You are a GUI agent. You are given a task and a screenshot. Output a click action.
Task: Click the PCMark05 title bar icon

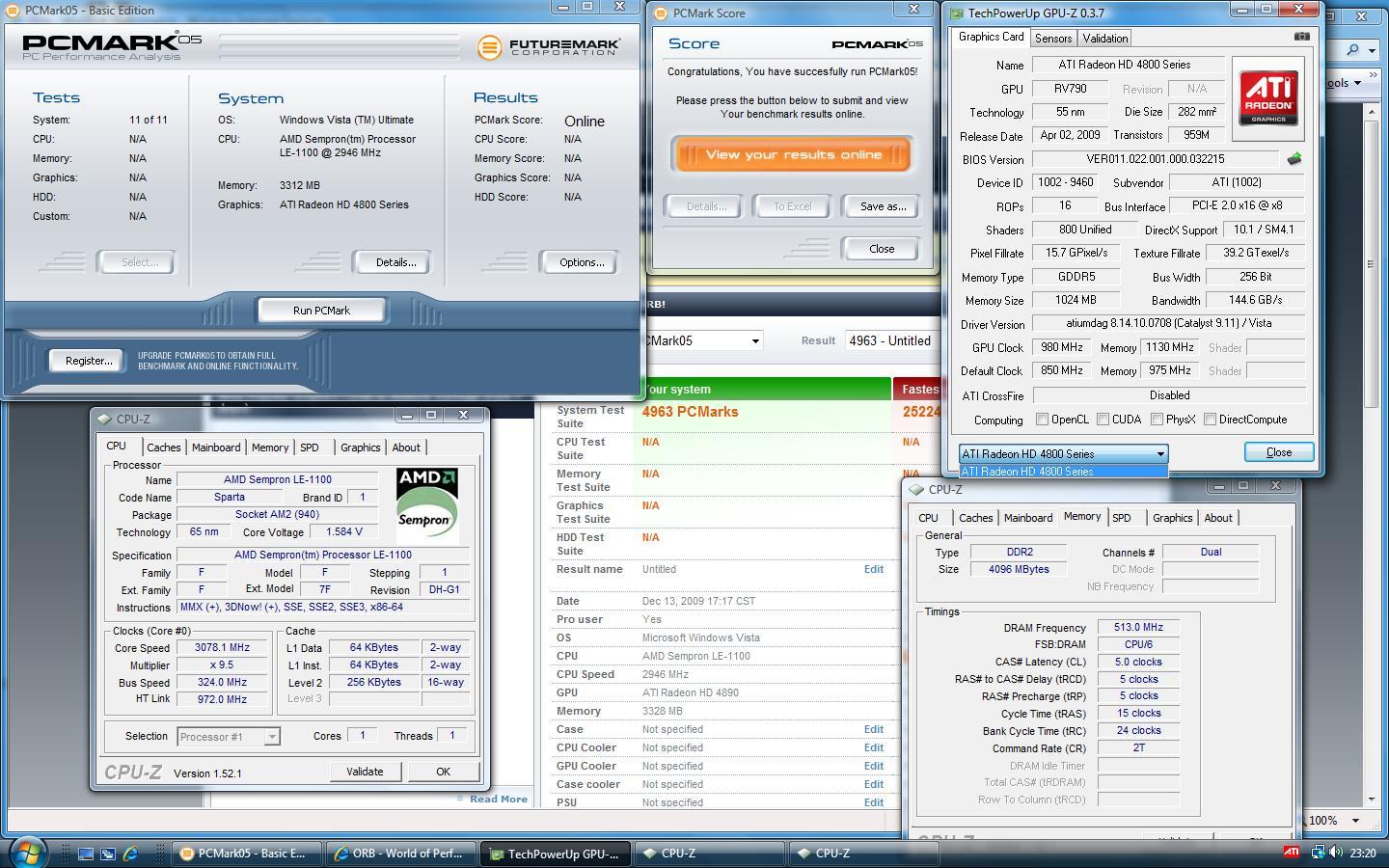(14, 11)
